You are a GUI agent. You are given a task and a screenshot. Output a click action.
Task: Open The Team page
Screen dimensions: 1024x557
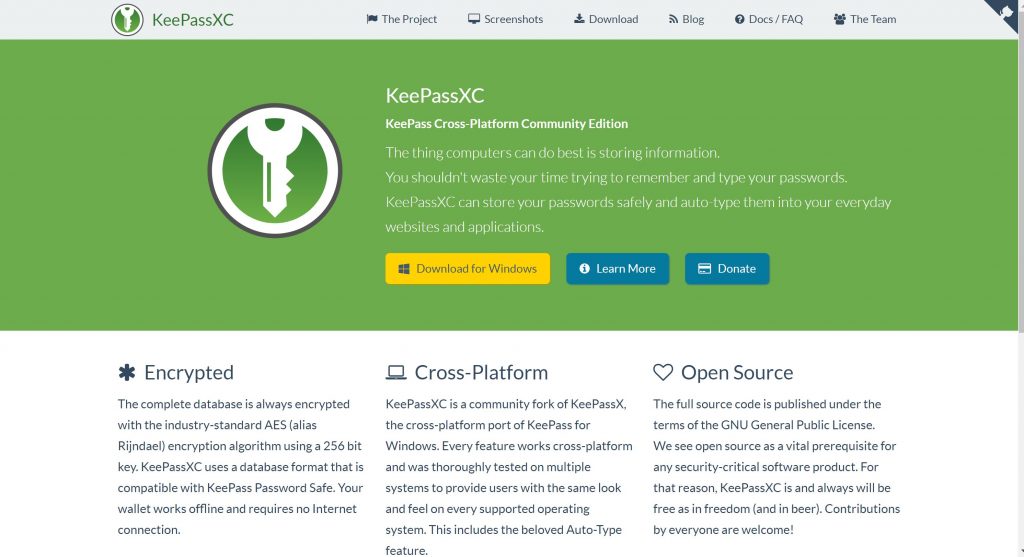point(865,19)
